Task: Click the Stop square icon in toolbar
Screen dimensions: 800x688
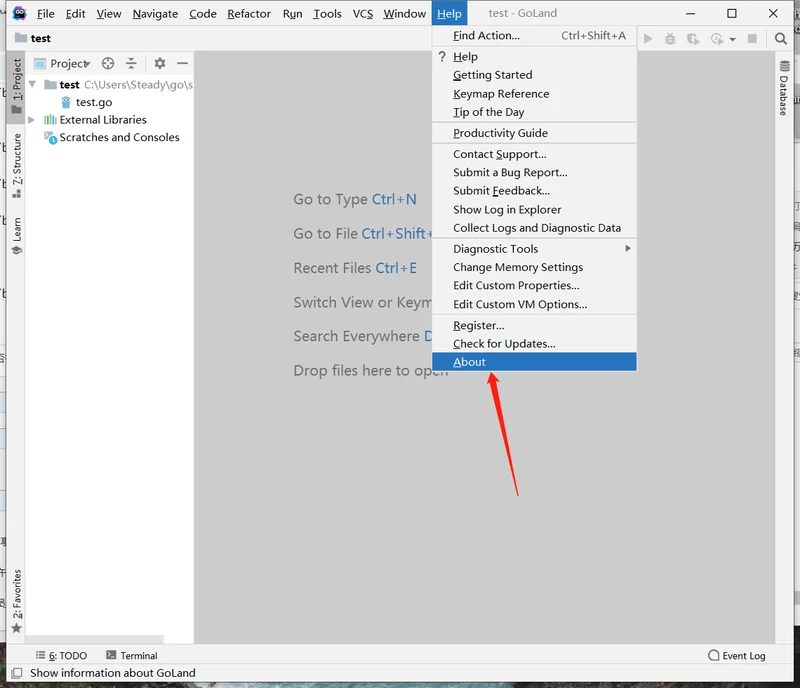Action: [752, 39]
